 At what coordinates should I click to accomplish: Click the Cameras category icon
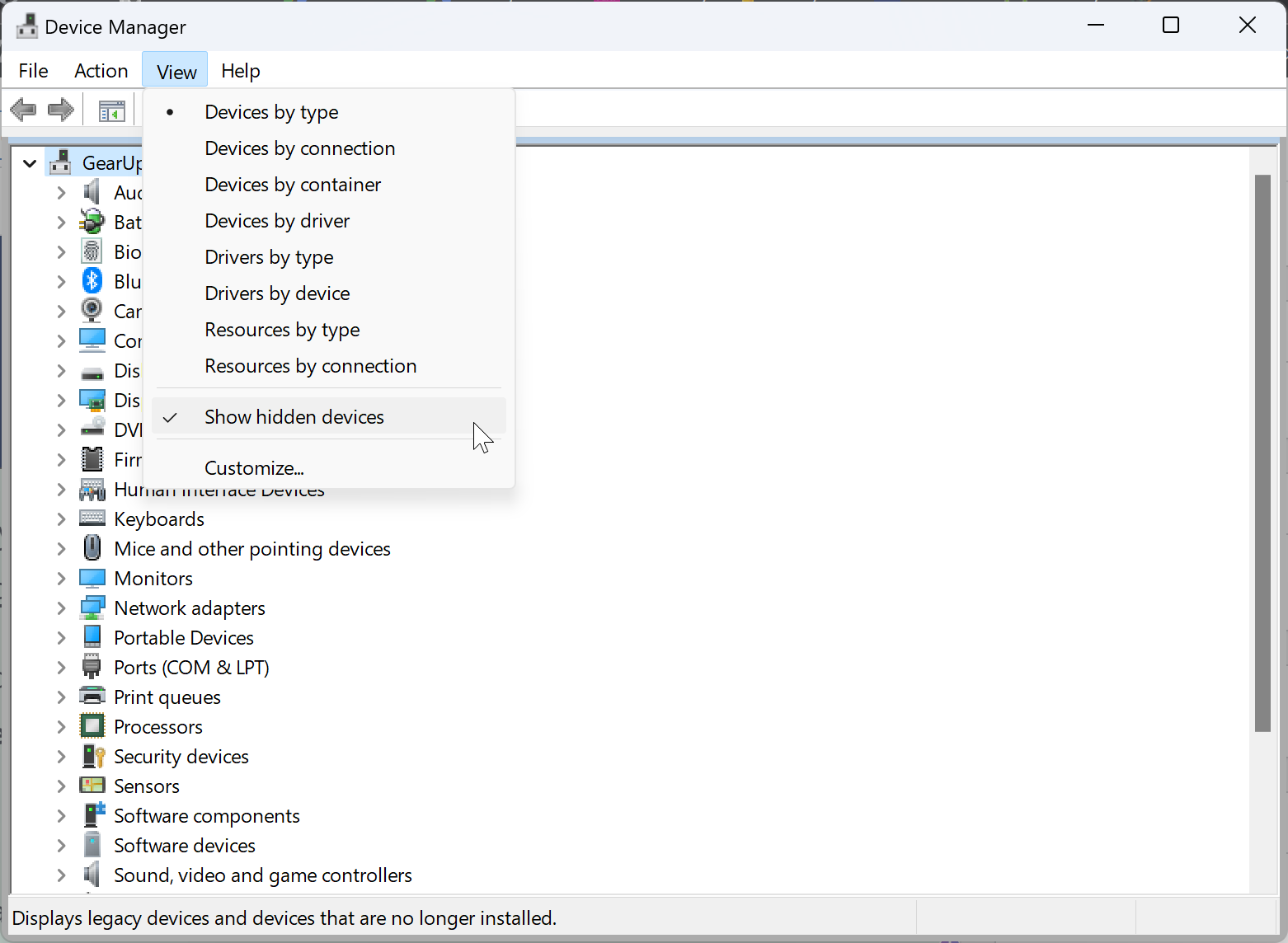coord(92,310)
